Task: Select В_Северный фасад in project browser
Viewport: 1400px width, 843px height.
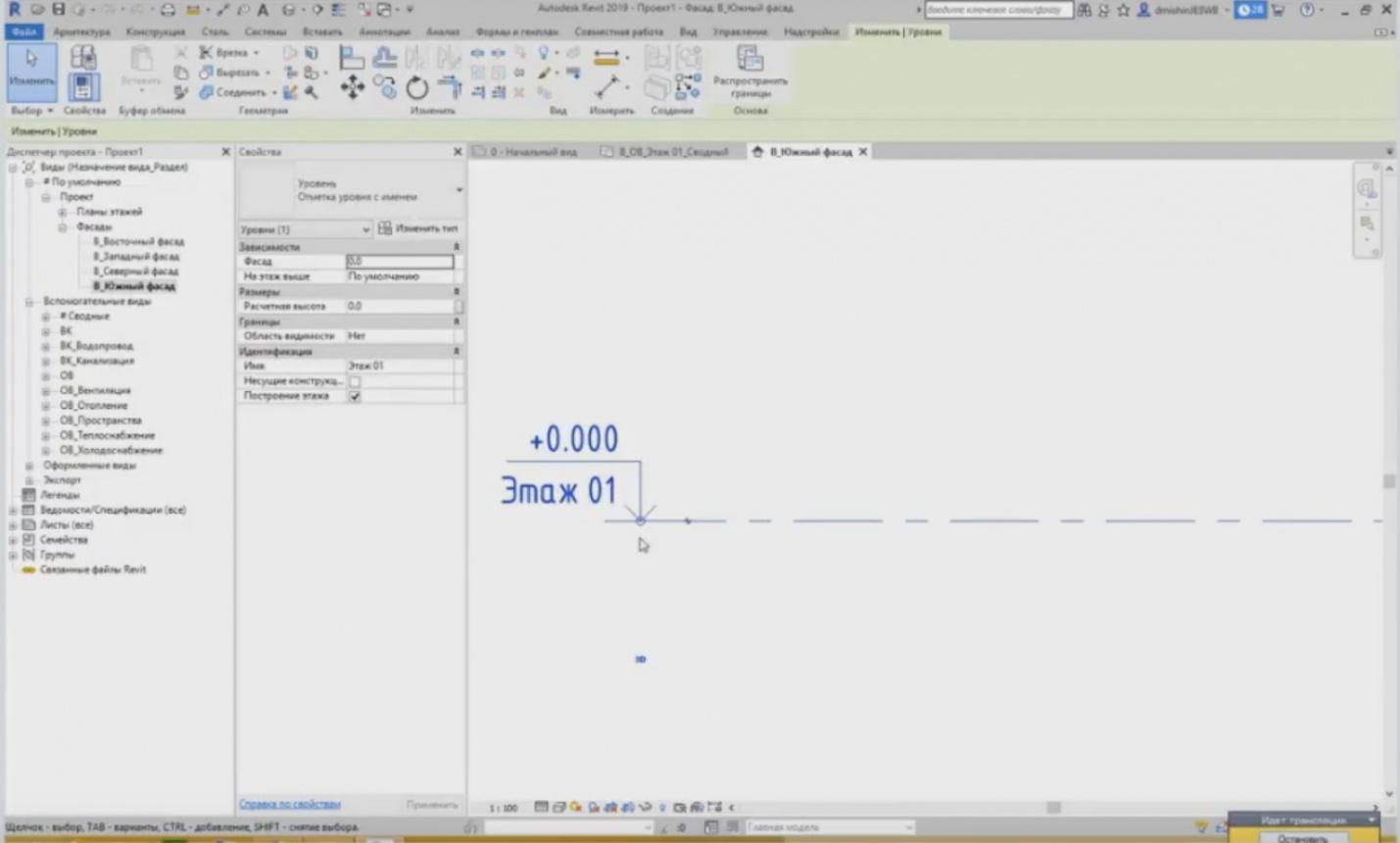Action: coord(136,272)
